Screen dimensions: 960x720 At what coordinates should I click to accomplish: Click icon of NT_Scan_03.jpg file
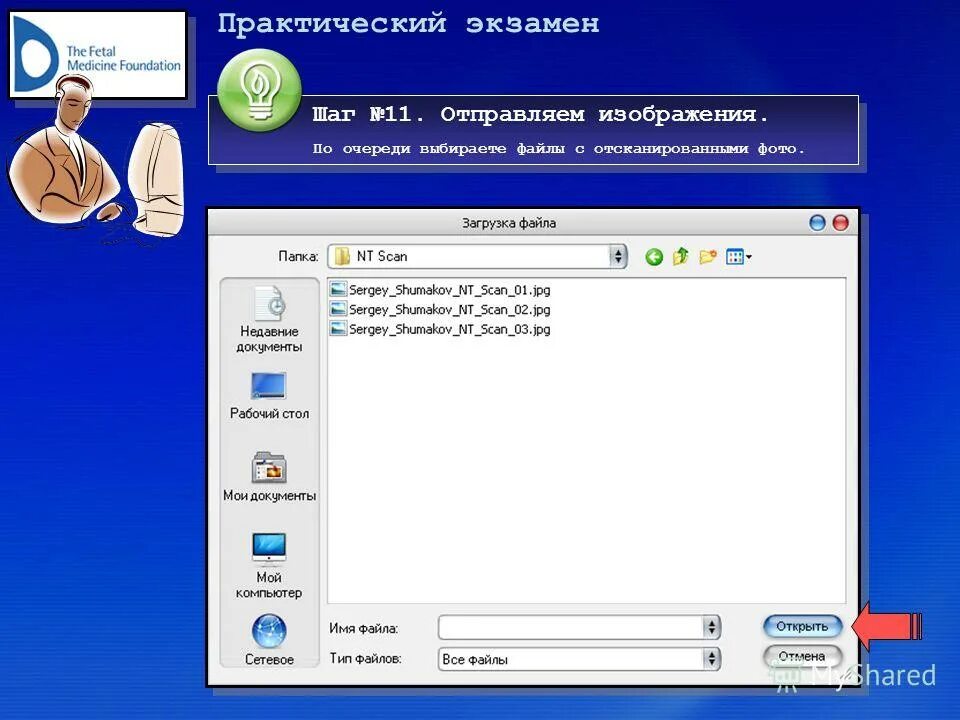[x=338, y=328]
